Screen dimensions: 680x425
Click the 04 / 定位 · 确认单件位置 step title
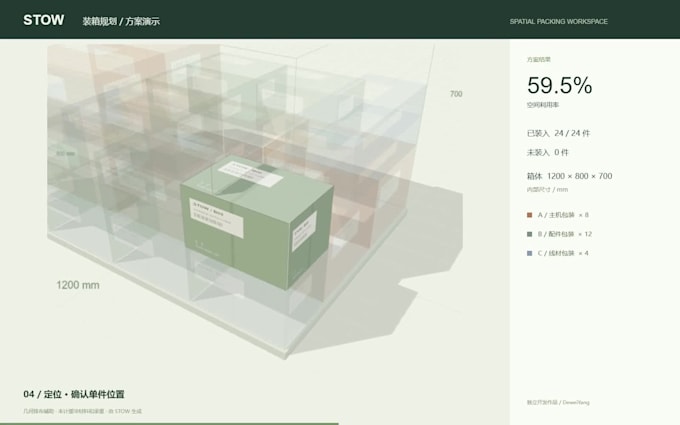point(74,394)
